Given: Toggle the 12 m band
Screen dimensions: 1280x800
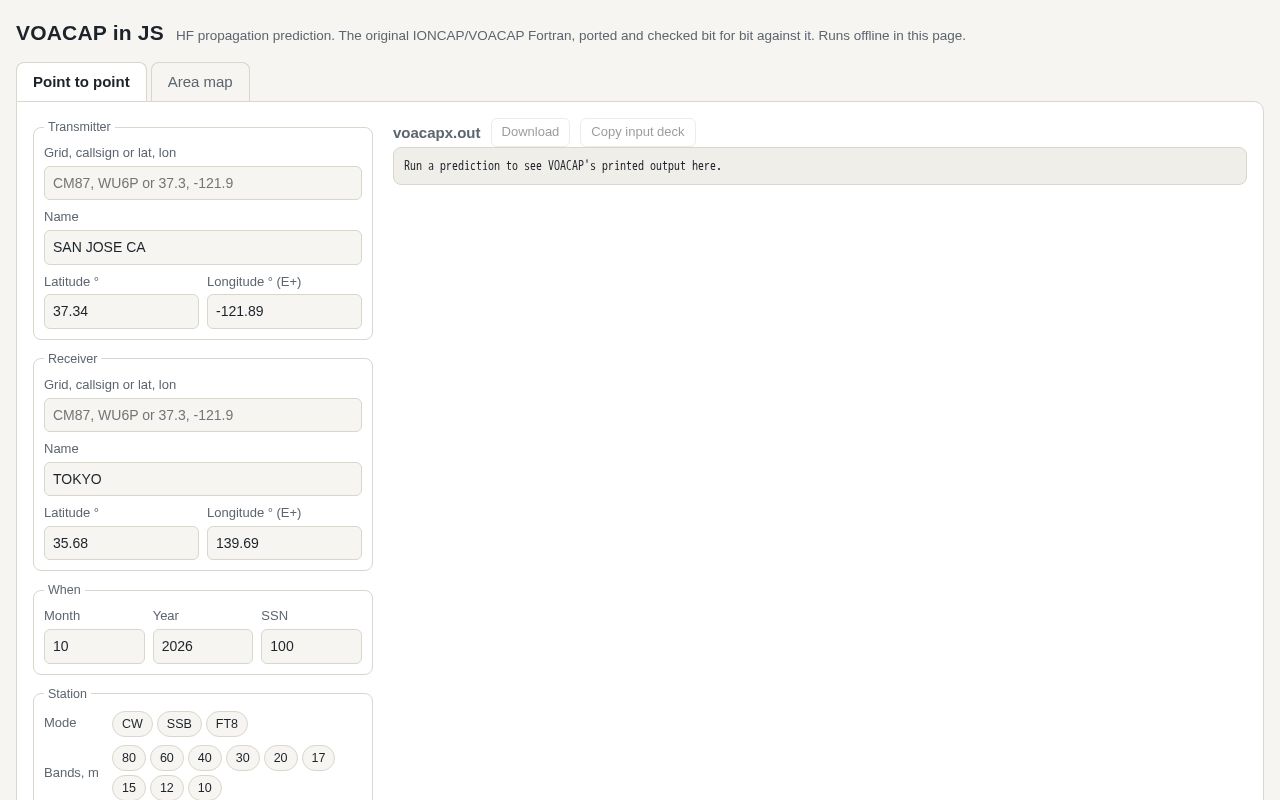Looking at the screenshot, I should tap(167, 788).
